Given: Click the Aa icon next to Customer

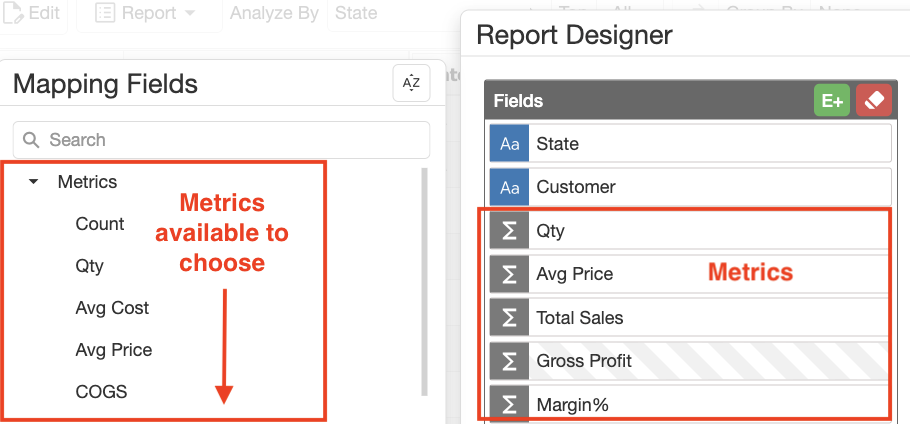Looking at the screenshot, I should (x=510, y=187).
